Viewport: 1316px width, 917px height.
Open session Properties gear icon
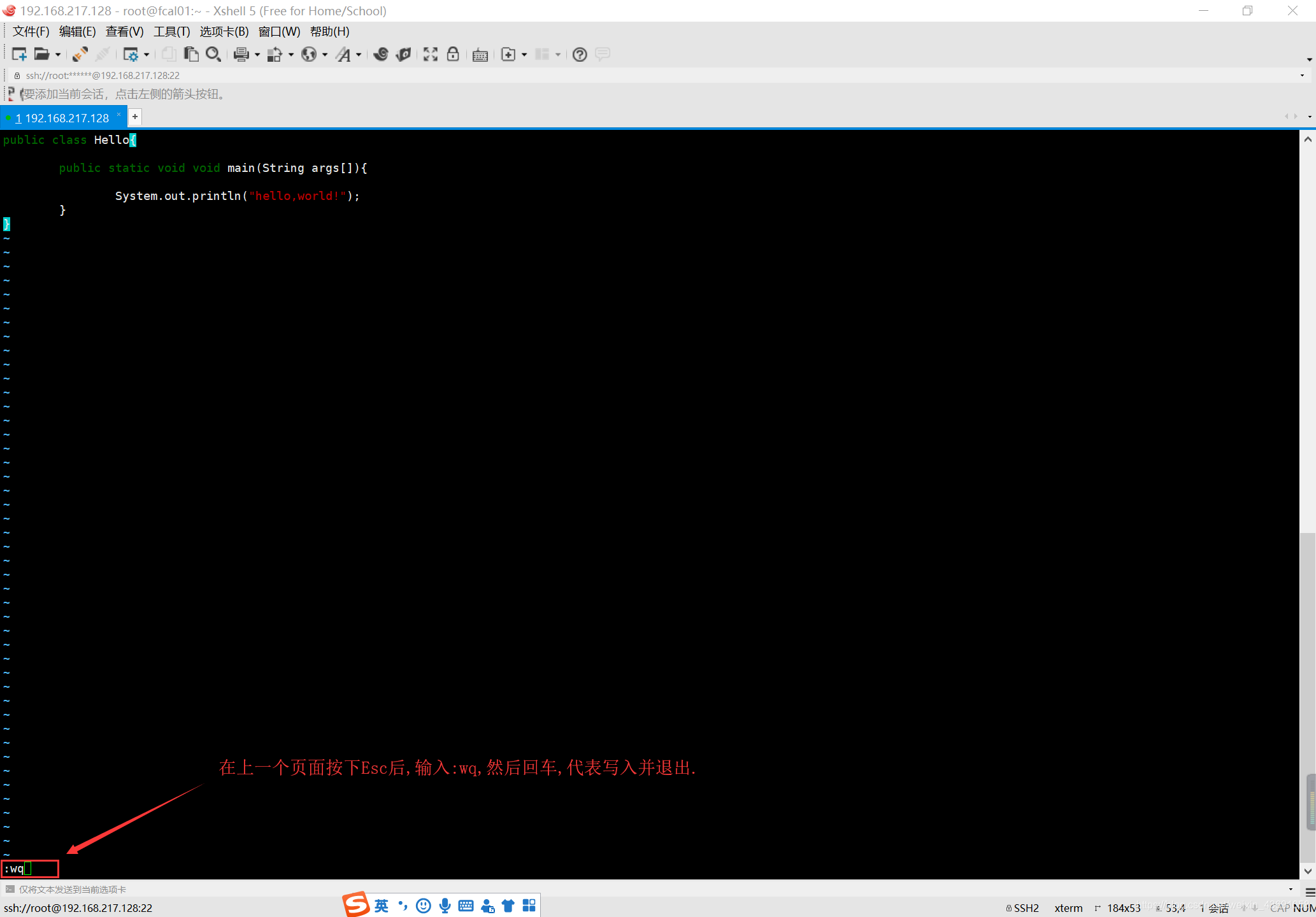pyautogui.click(x=131, y=55)
